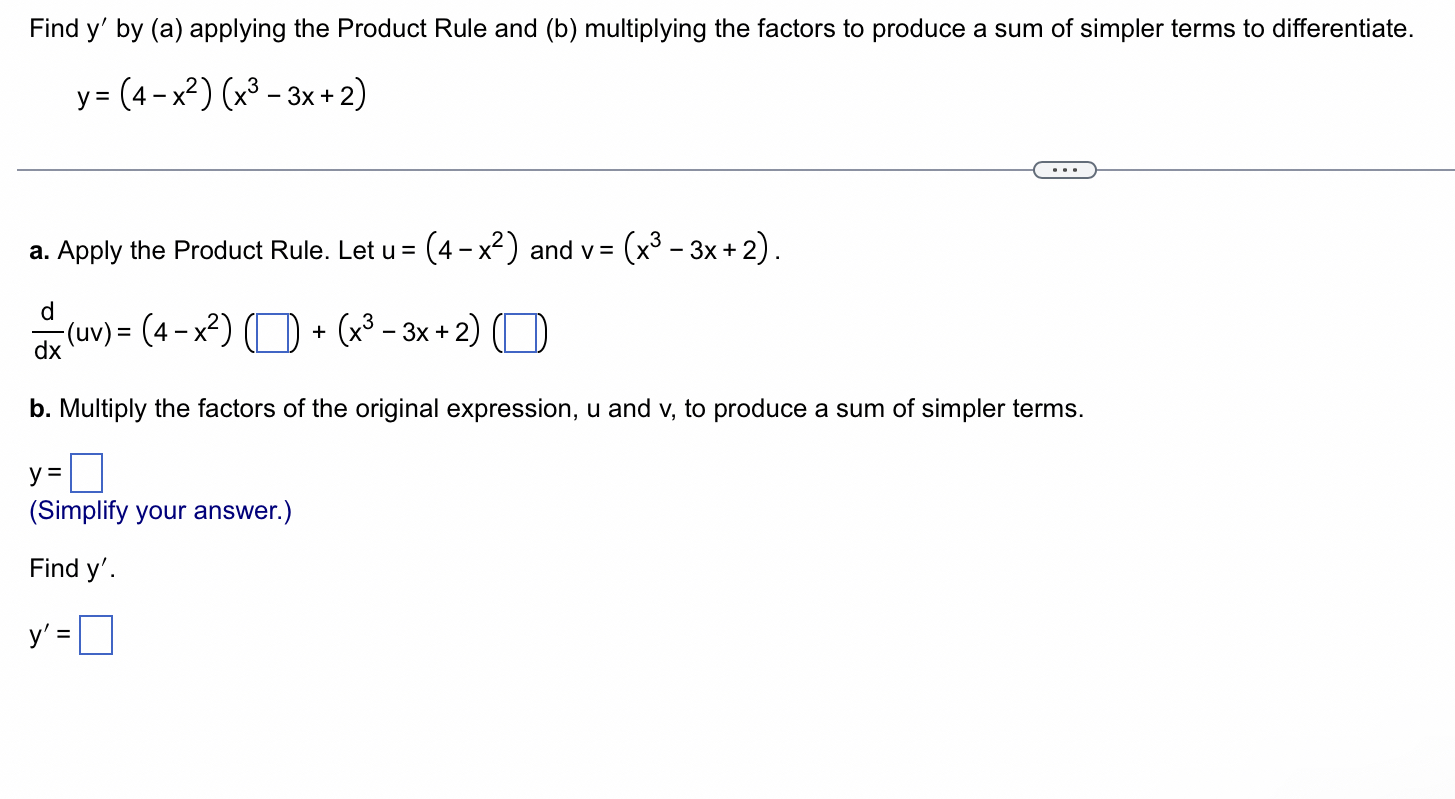Click the part b instruction text
This screenshot has width=1455, height=799.
coord(556,408)
